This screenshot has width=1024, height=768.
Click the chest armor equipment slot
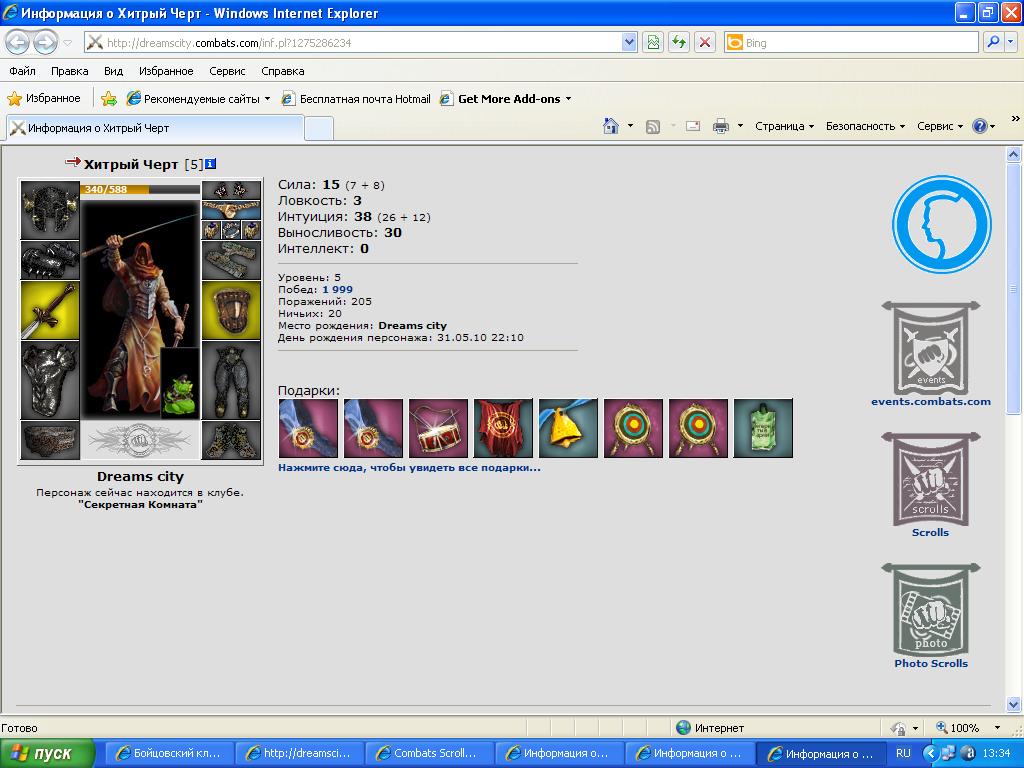(50, 380)
